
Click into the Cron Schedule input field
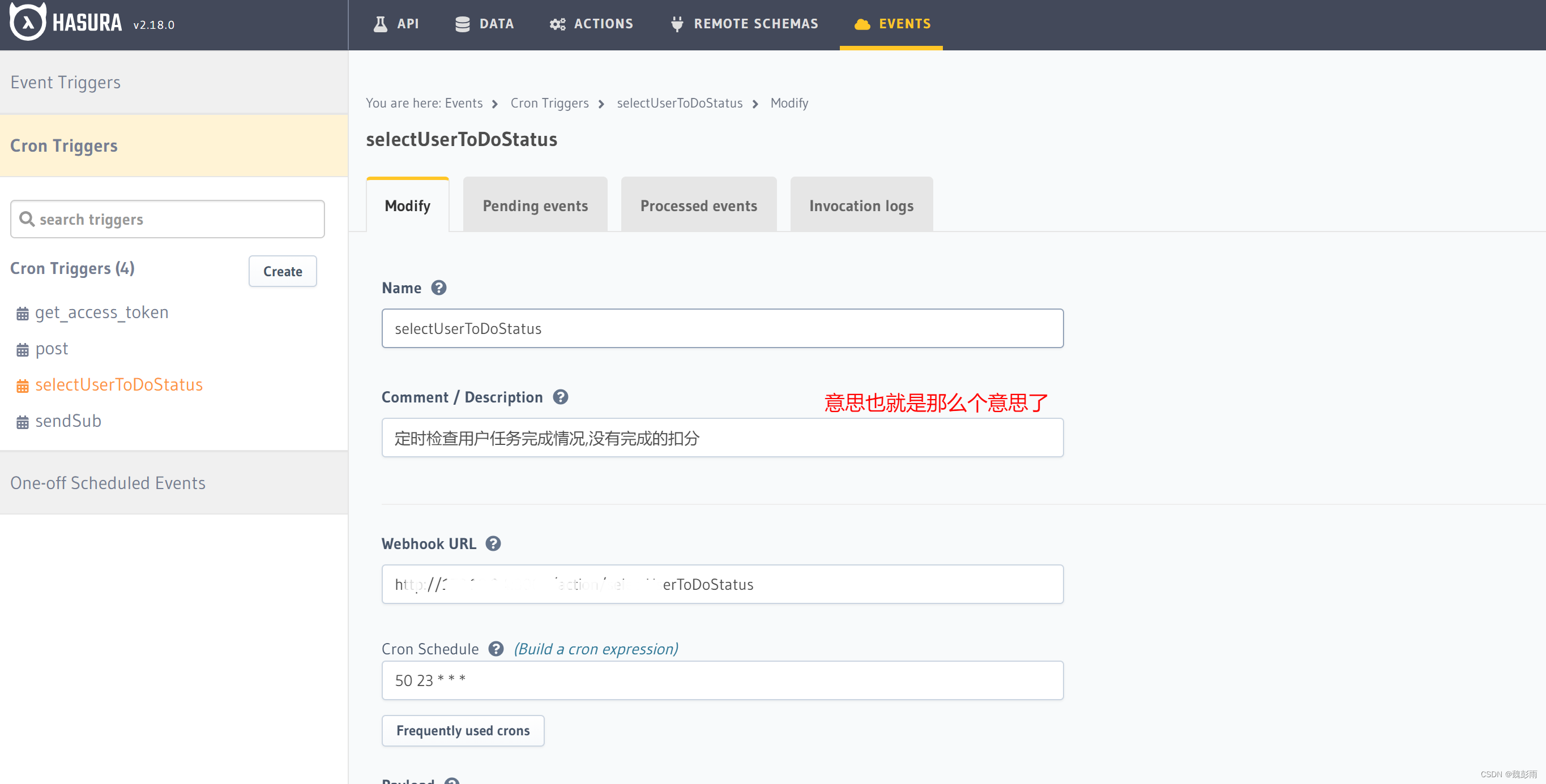(x=722, y=680)
